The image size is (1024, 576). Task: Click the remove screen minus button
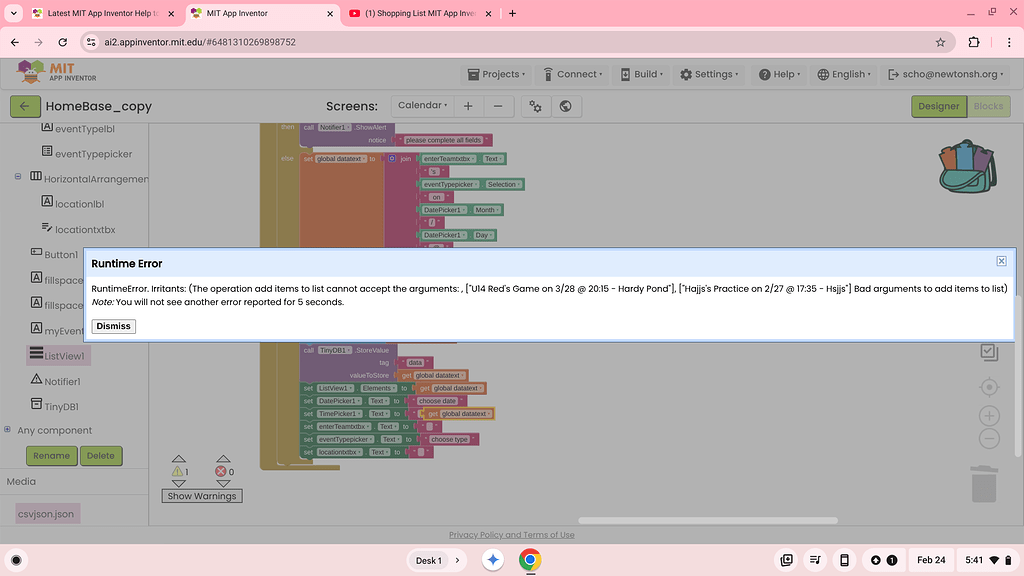(498, 106)
